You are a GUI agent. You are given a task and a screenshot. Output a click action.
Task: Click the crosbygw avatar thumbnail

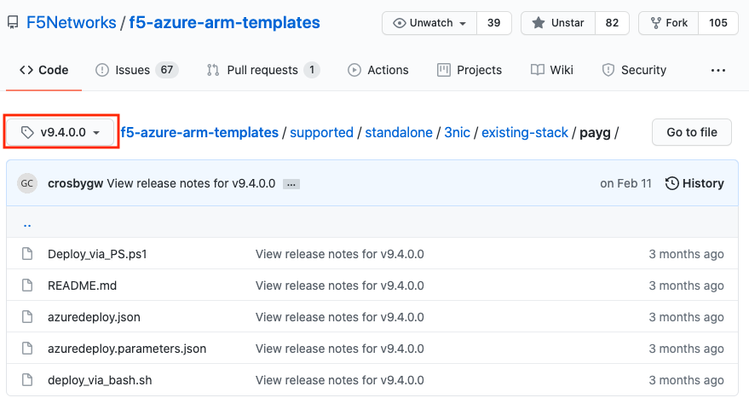coord(28,184)
